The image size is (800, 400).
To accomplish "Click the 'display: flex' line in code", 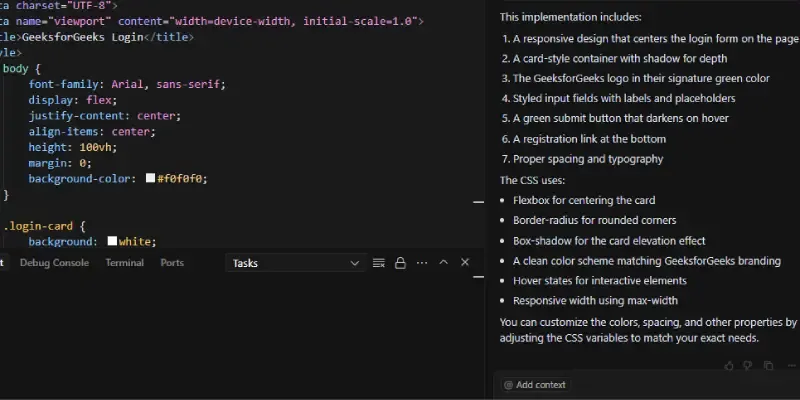I will point(73,100).
